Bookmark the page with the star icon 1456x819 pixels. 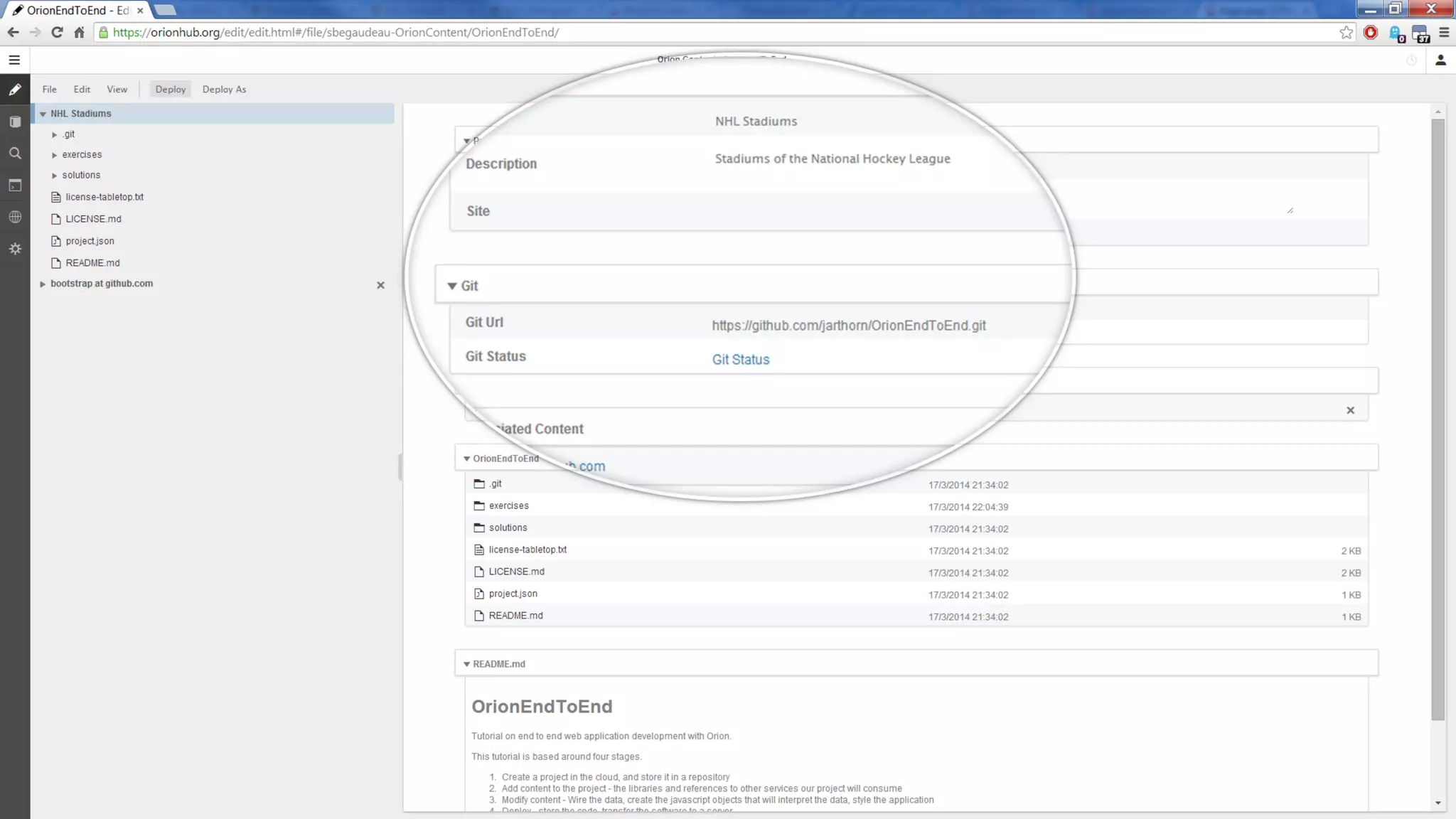tap(1346, 33)
